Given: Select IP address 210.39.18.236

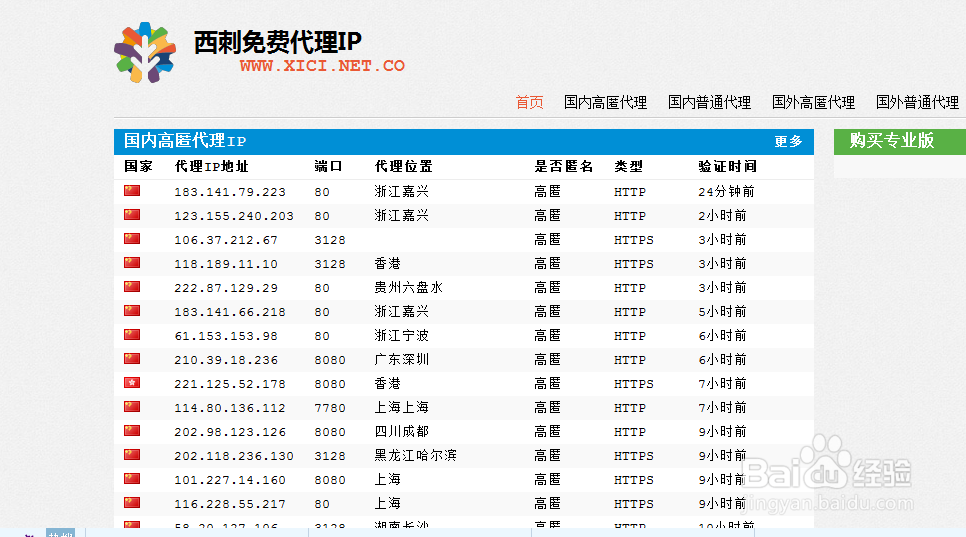Looking at the screenshot, I should point(226,360).
